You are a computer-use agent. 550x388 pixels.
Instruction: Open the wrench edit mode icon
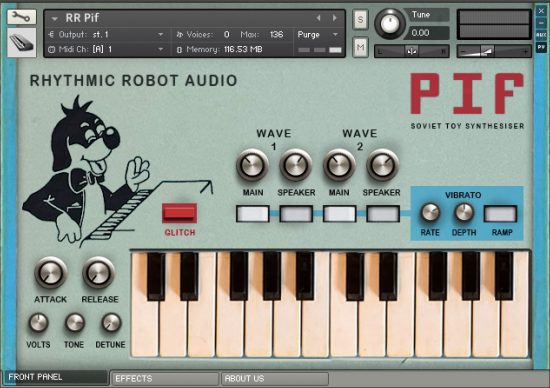pos(22,17)
